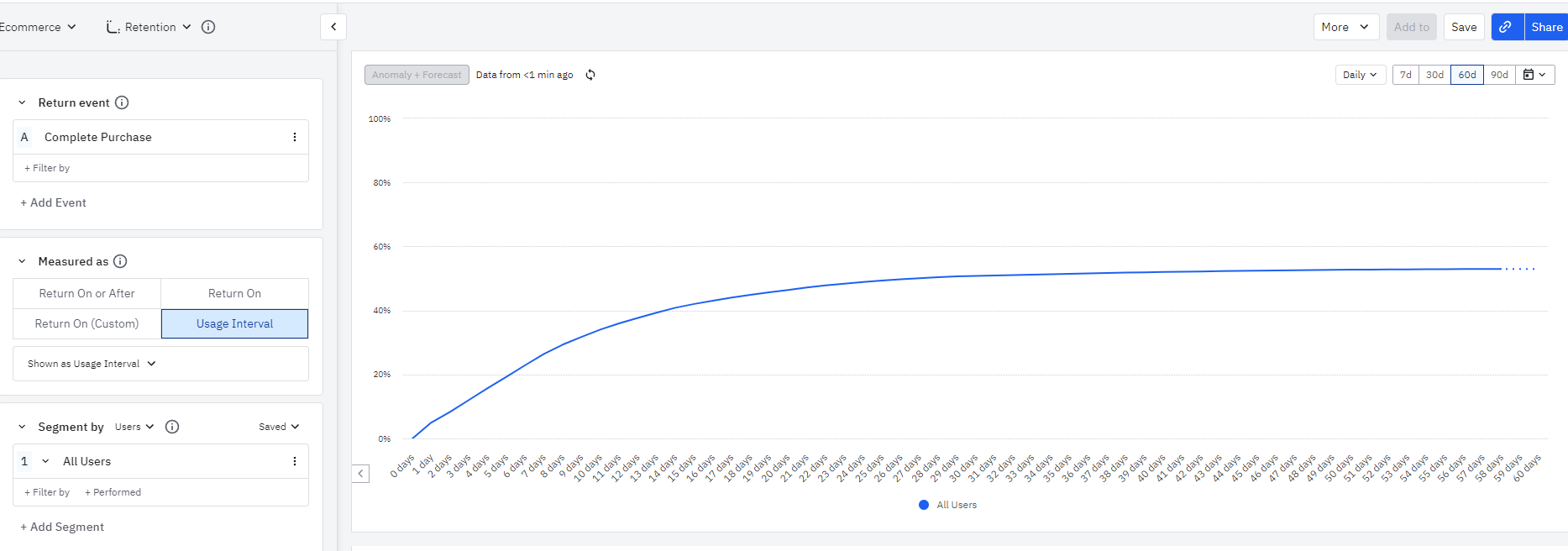Open Complete Purchase event options menu
The image size is (1568, 551).
click(x=295, y=137)
